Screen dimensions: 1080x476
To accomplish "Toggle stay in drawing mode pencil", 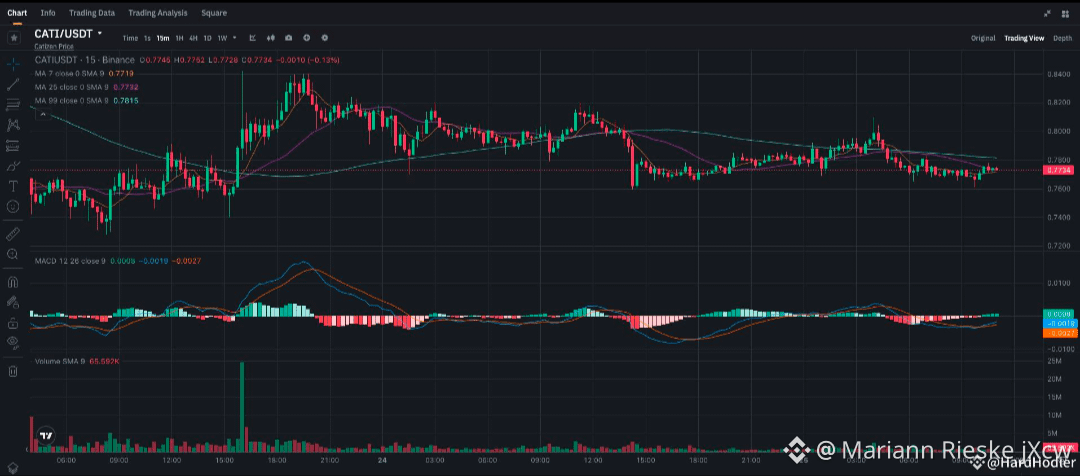I will tap(13, 302).
